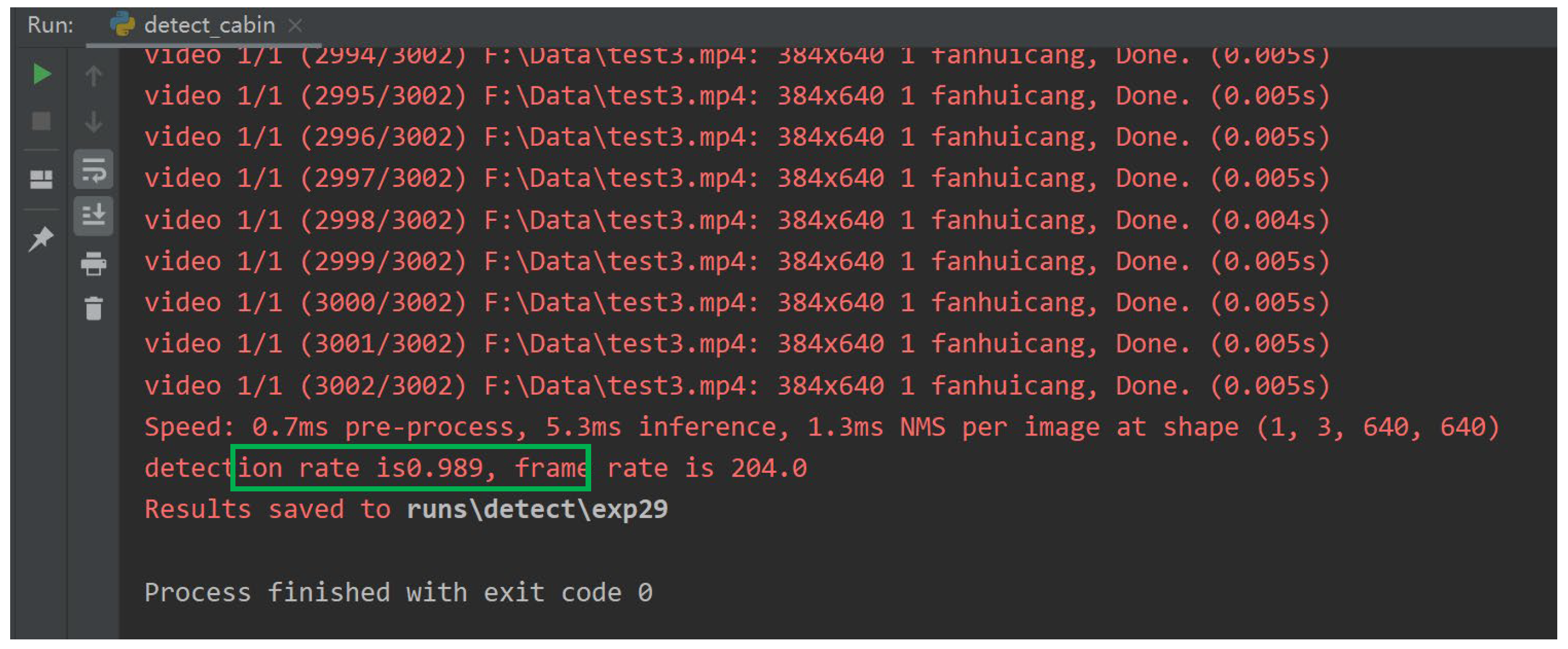Toggle soft-wrap for console output

click(x=93, y=169)
